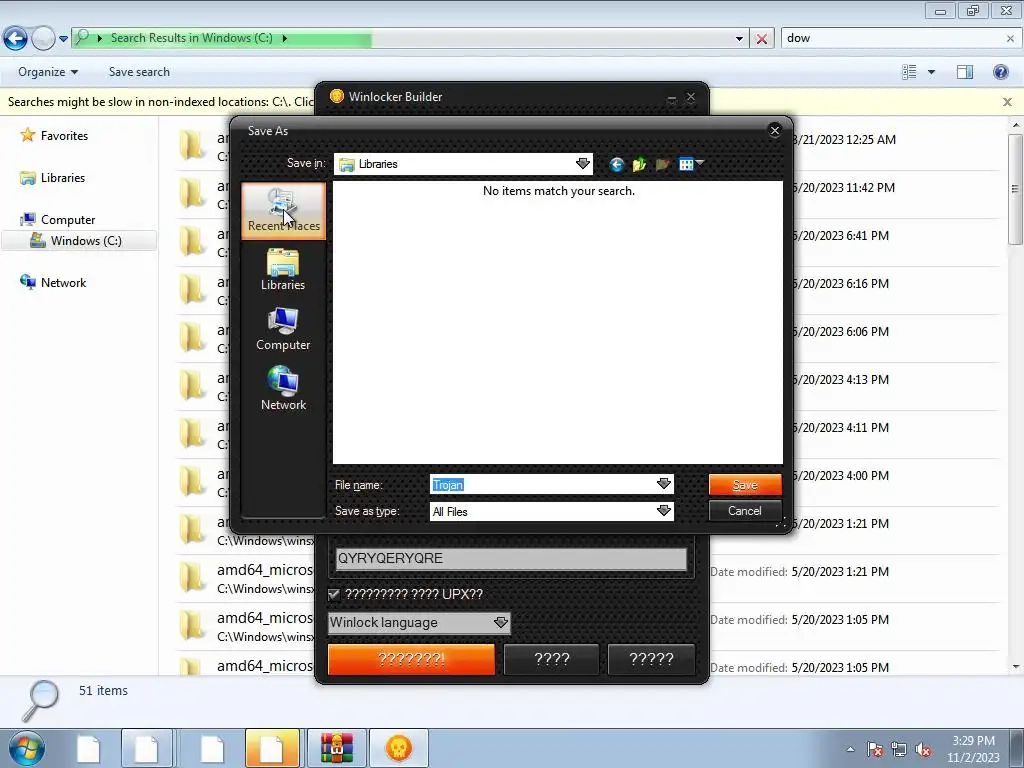Click folder icon in row dated 5/20/2023 4:00 PM
1024x768 pixels.
(193, 481)
